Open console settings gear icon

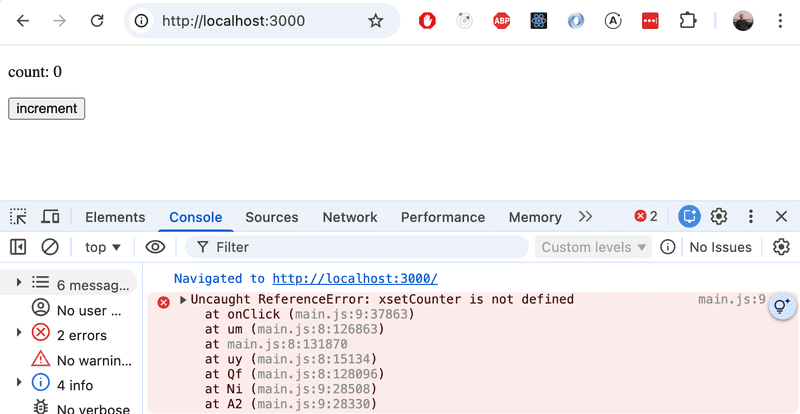coord(781,247)
